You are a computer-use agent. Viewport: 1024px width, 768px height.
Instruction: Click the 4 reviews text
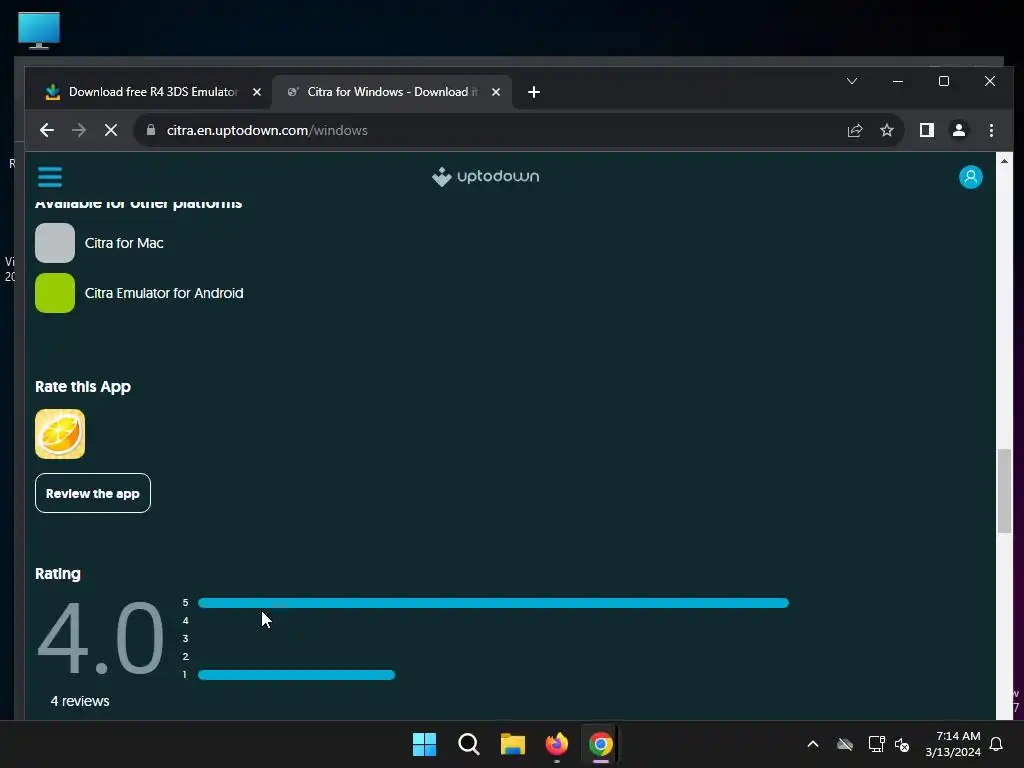tap(80, 701)
